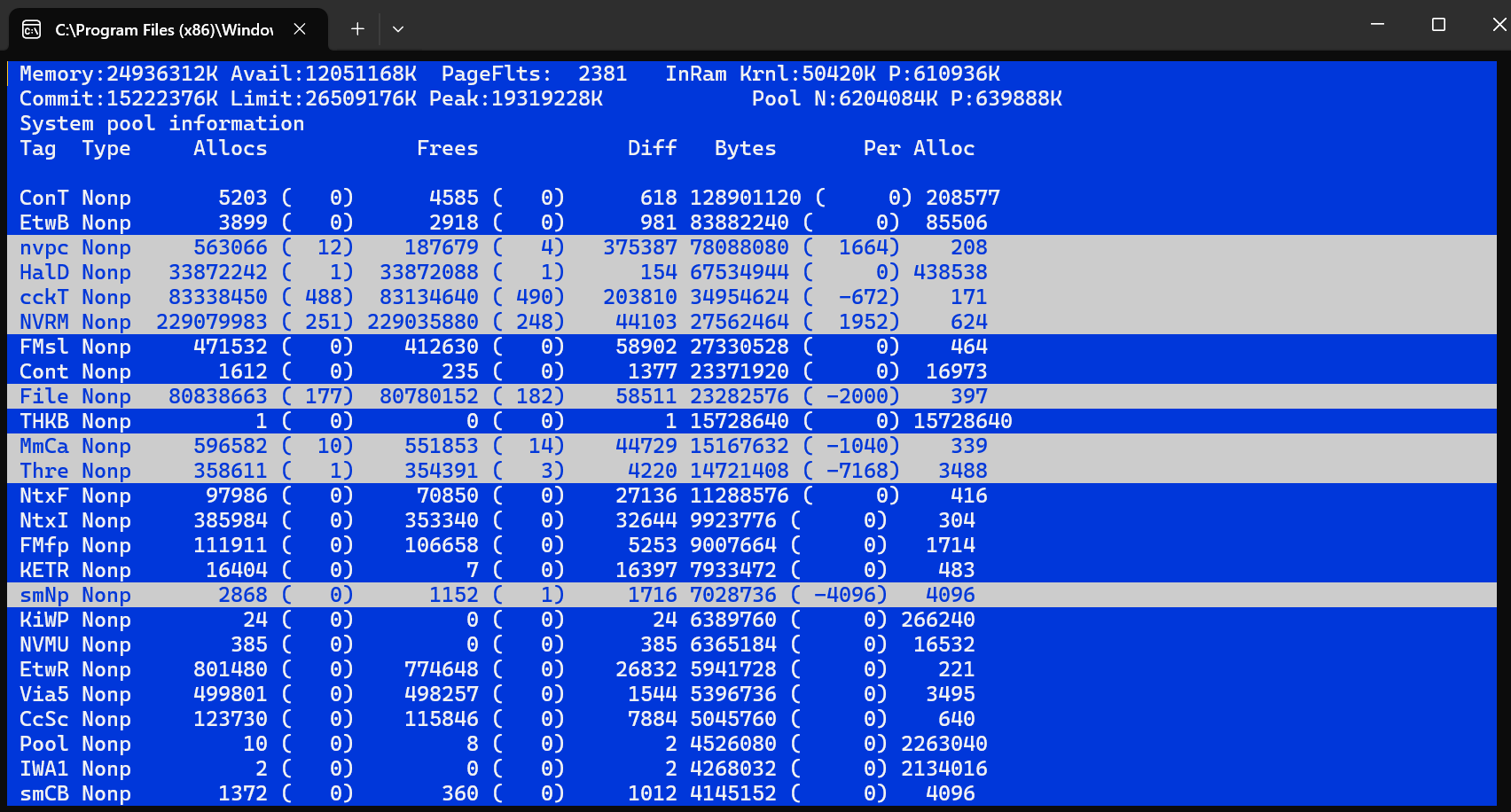This screenshot has width=1511, height=812.
Task: Click the Via5 tag row
Action: tap(752, 694)
